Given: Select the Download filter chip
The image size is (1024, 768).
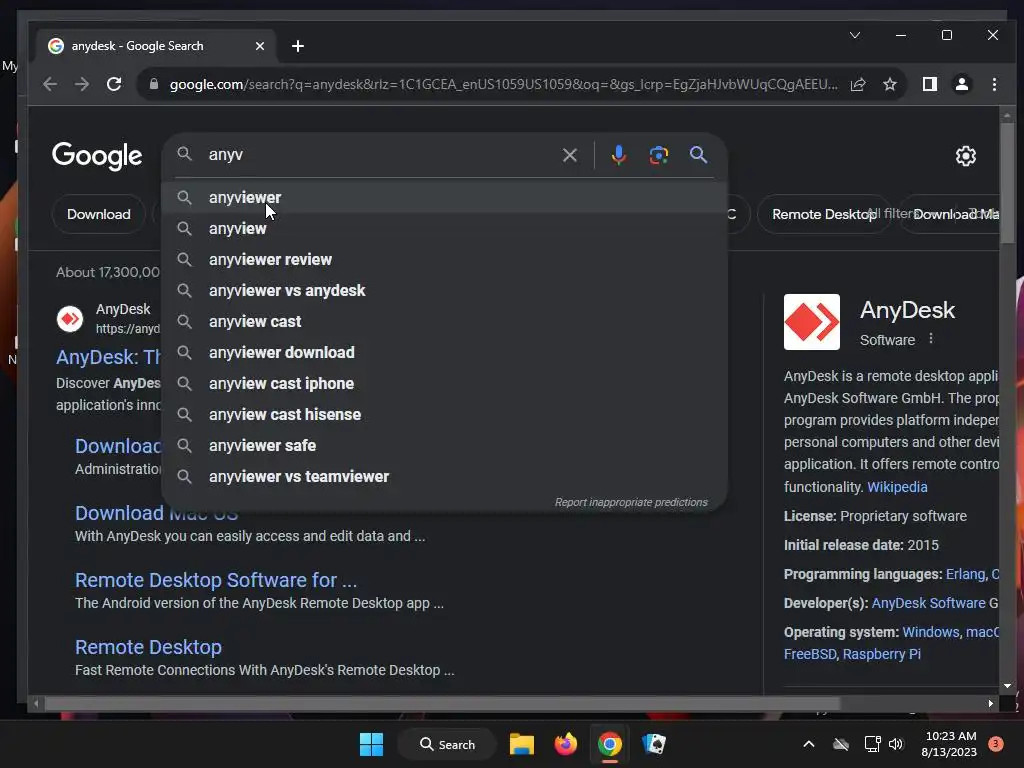Looking at the screenshot, I should pos(99,214).
